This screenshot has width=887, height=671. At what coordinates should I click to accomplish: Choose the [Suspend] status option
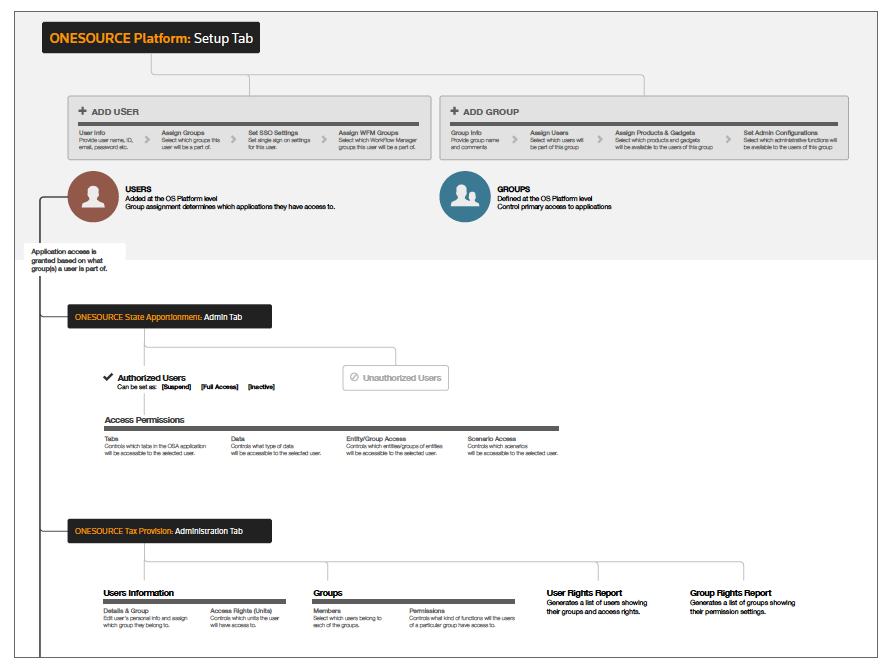176,387
